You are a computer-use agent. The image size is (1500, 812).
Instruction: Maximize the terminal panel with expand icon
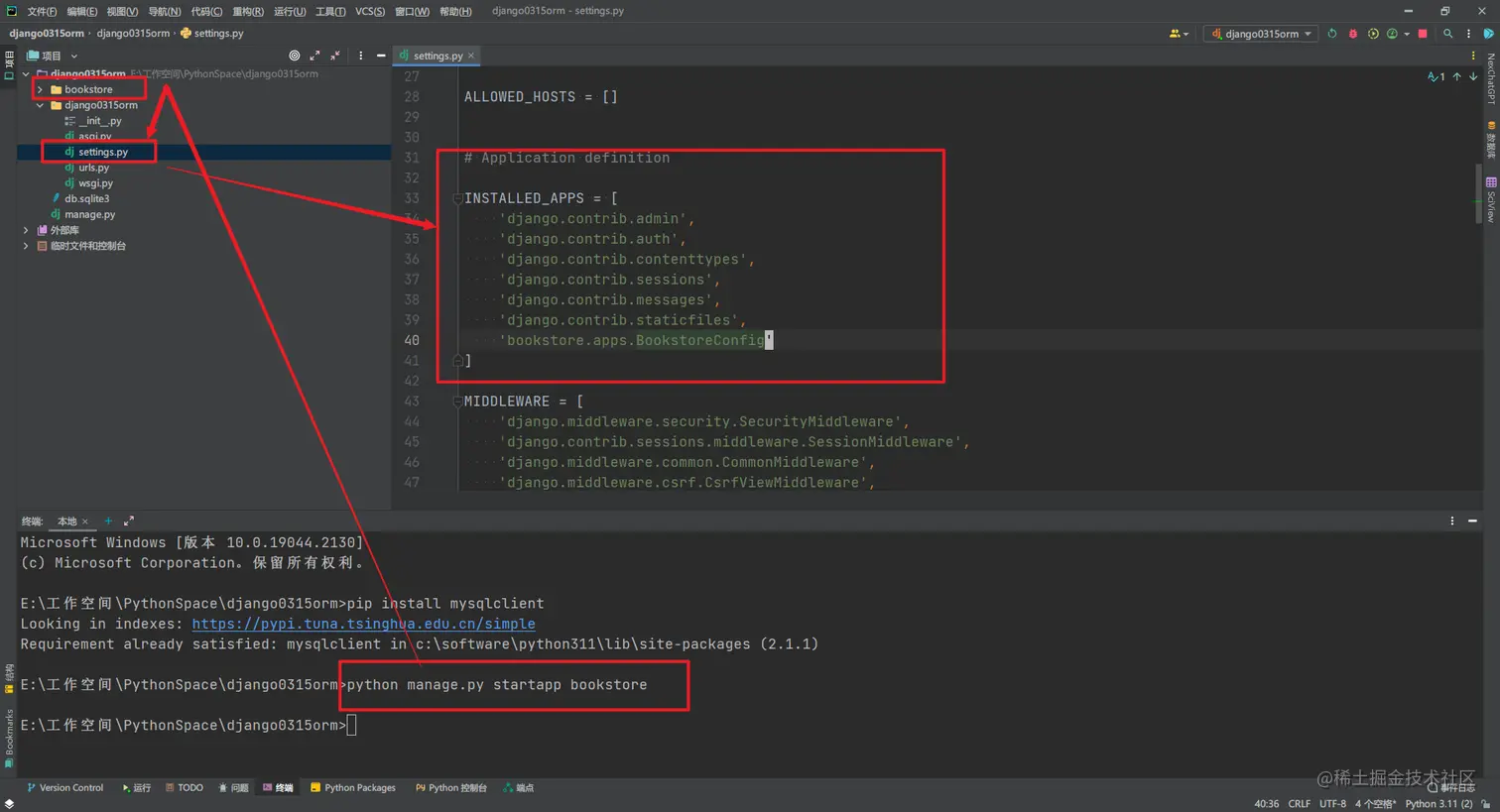pos(128,521)
